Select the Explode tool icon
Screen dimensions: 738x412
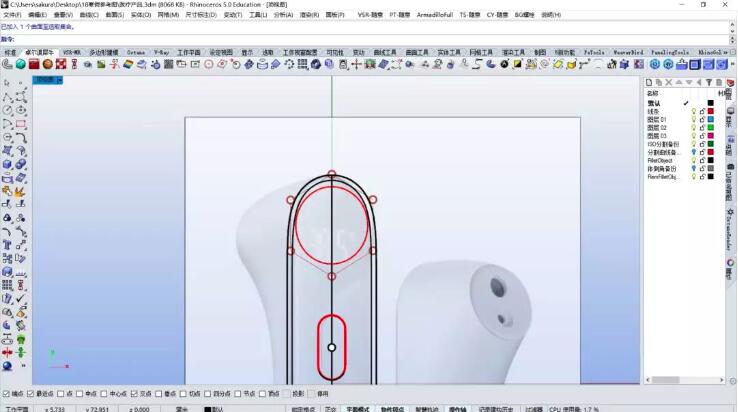(x=21, y=192)
